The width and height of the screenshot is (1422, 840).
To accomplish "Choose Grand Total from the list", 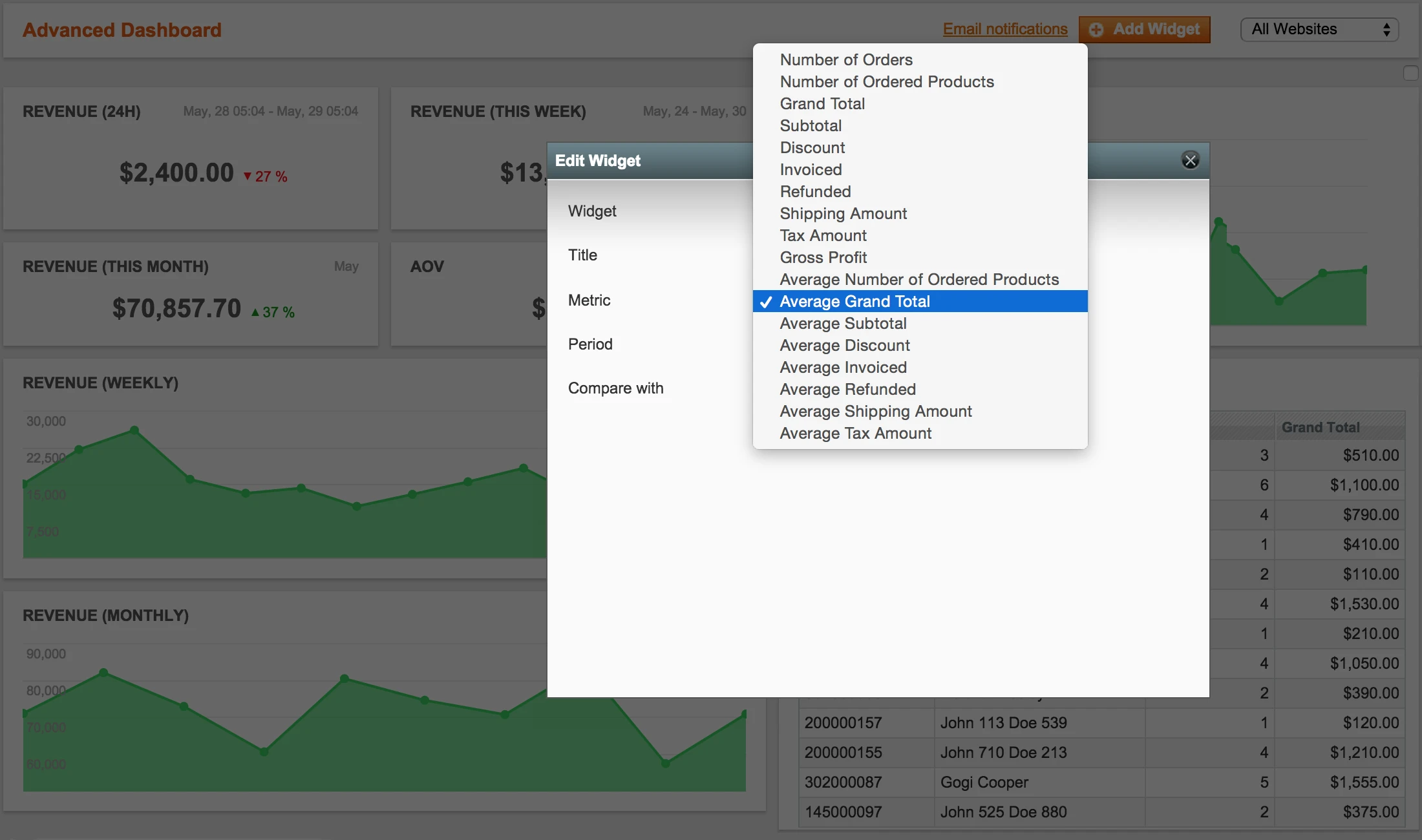I will click(822, 103).
